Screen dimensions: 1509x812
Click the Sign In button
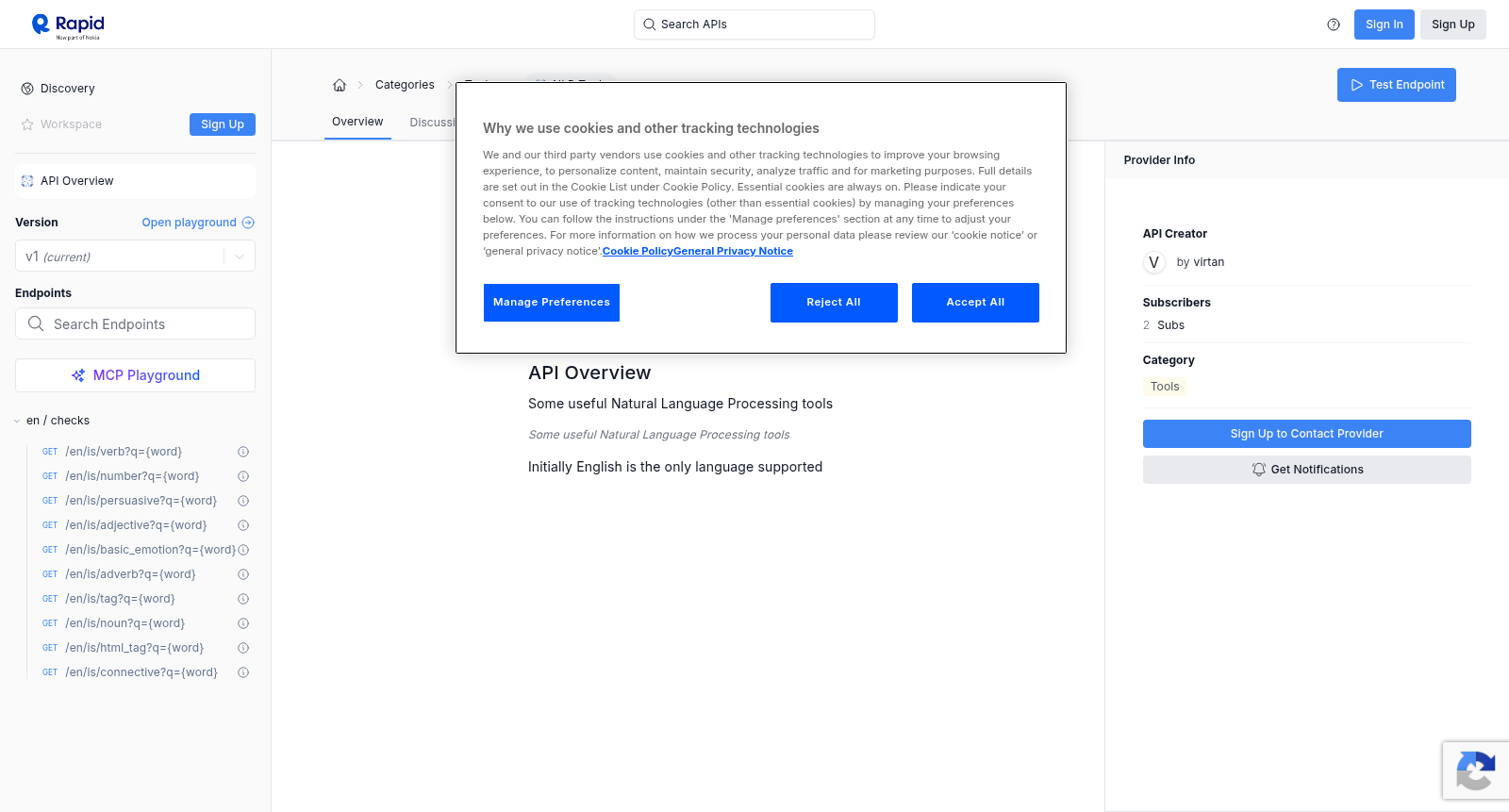(1385, 25)
